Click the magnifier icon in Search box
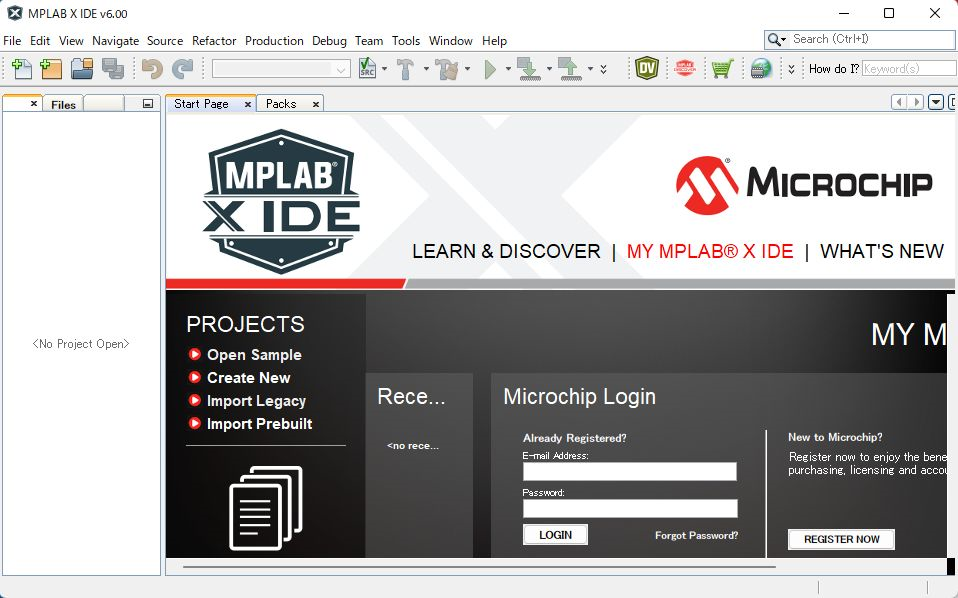The image size is (958, 598). [x=776, y=40]
